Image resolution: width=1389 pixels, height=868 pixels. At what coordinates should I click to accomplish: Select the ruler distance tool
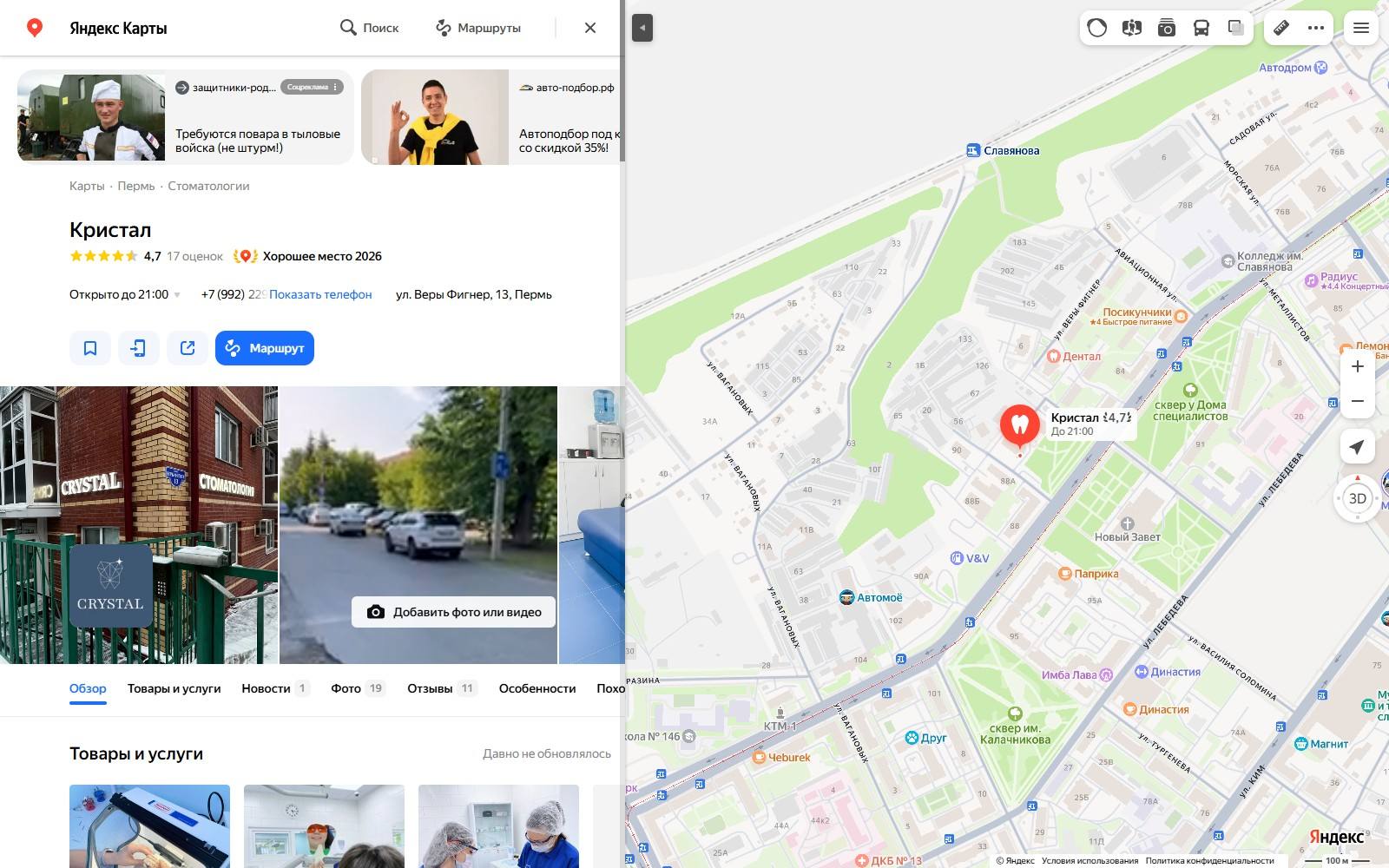click(x=1281, y=28)
